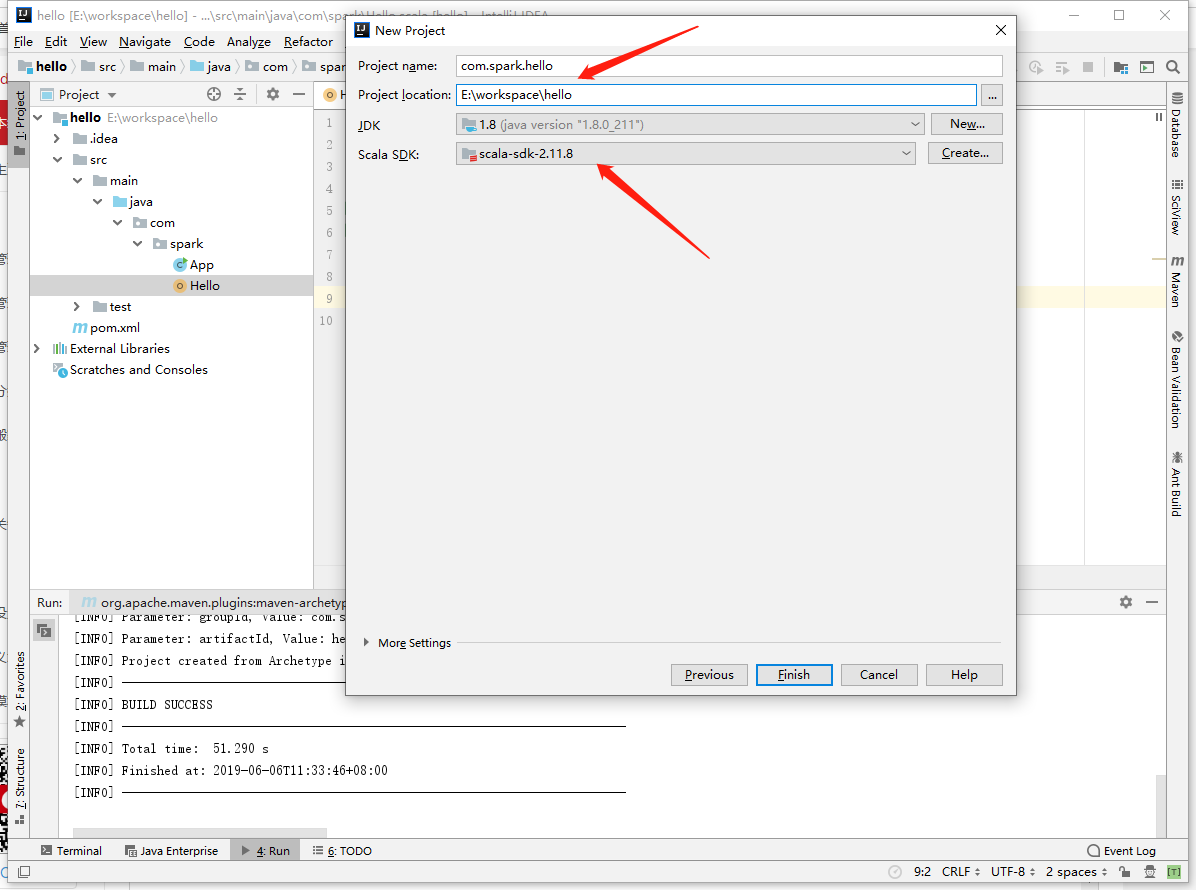Image resolution: width=1196 pixels, height=890 pixels.
Task: Open the Structure side tab
Action: tap(20, 786)
